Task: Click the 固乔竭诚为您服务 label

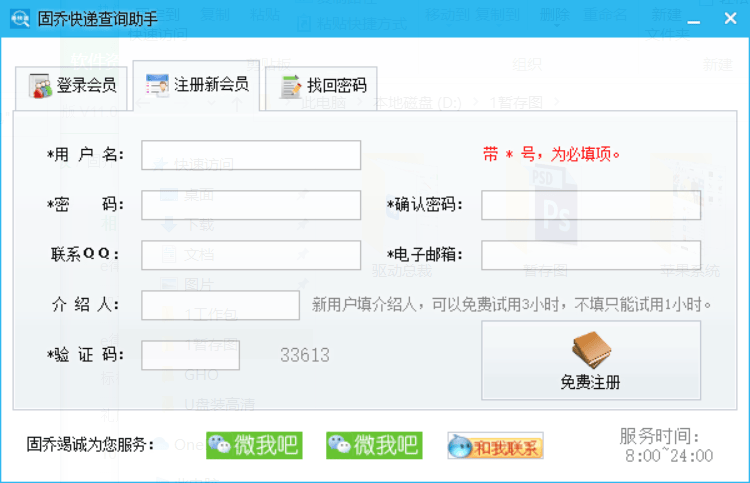Action: 90,445
